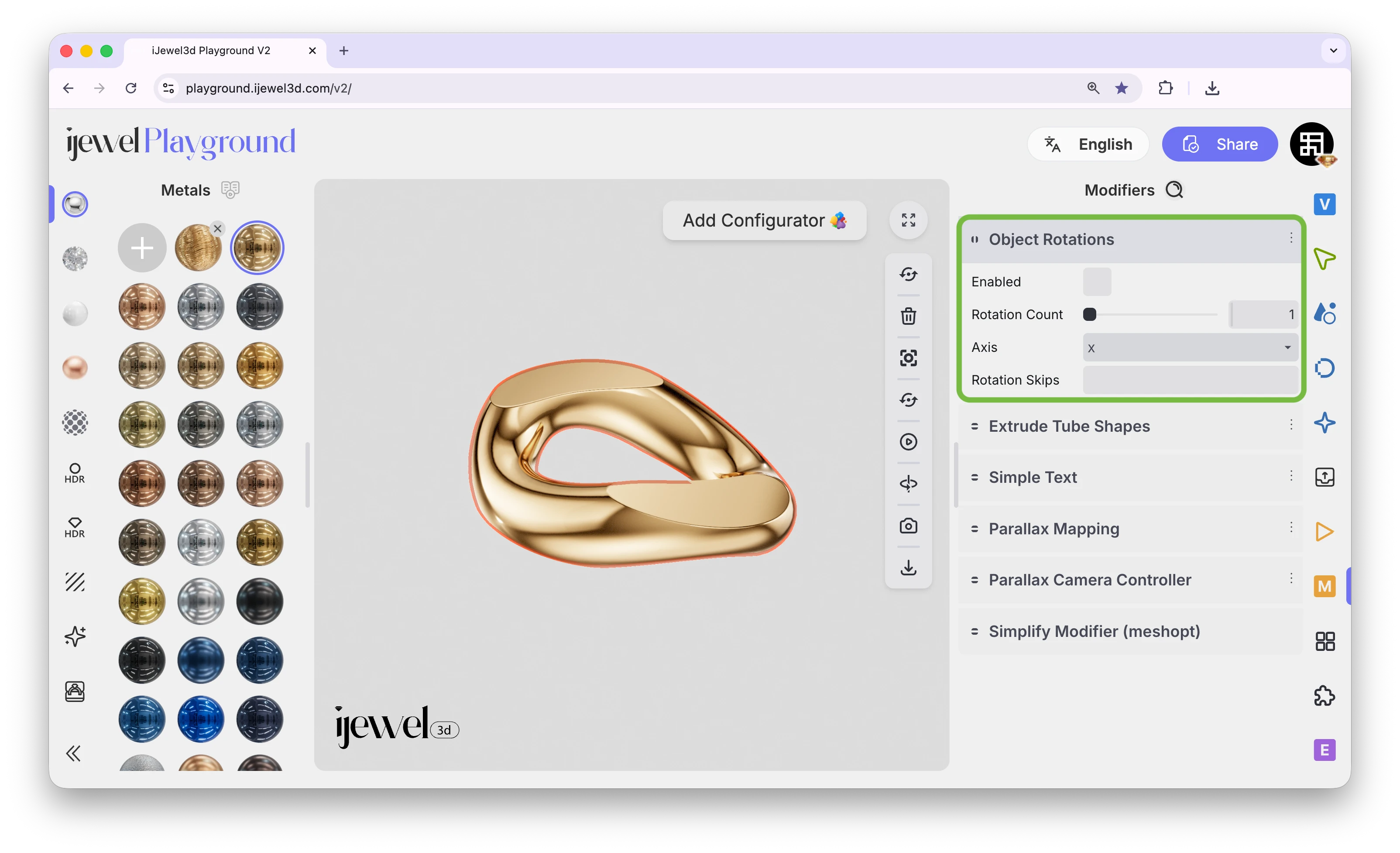The image size is (1400, 853).
Task: Open the Axis dropdown
Action: click(x=1190, y=347)
